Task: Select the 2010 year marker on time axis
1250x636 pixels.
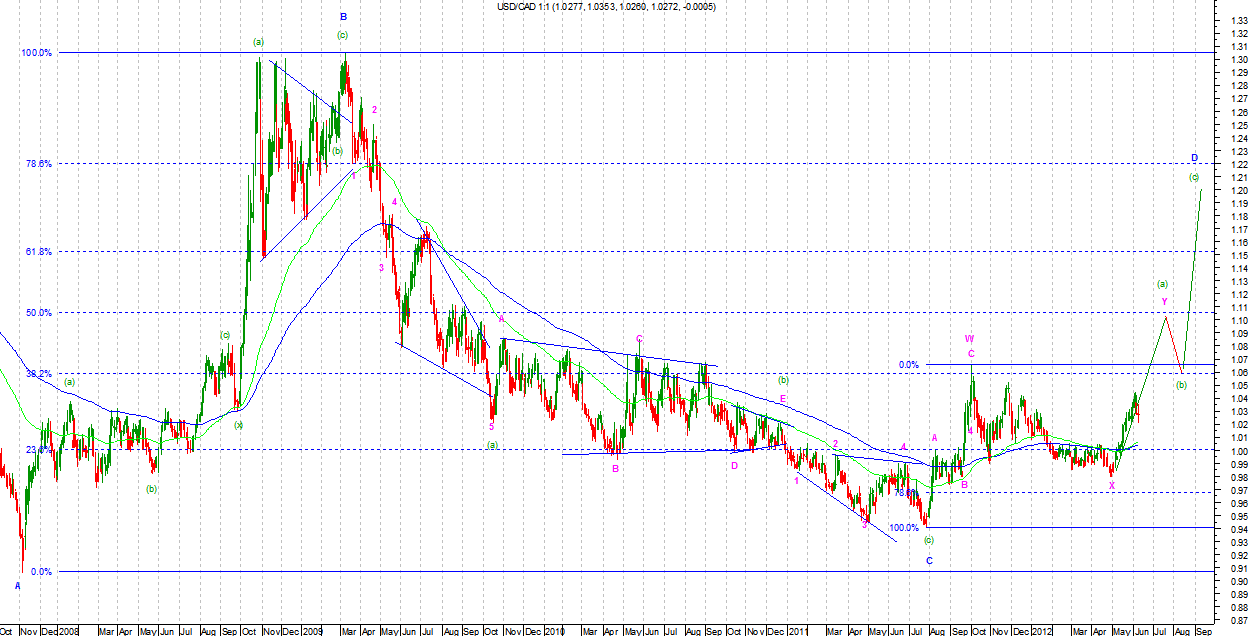Action: pos(558,630)
